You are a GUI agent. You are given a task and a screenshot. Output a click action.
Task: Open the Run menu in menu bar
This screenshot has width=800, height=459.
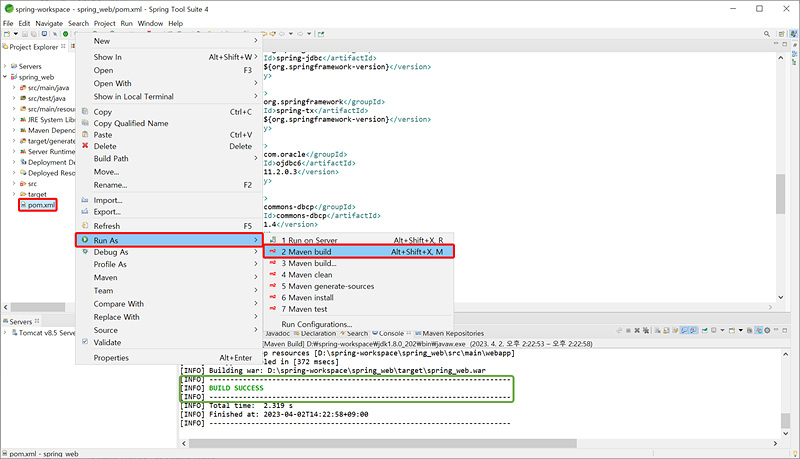127,23
